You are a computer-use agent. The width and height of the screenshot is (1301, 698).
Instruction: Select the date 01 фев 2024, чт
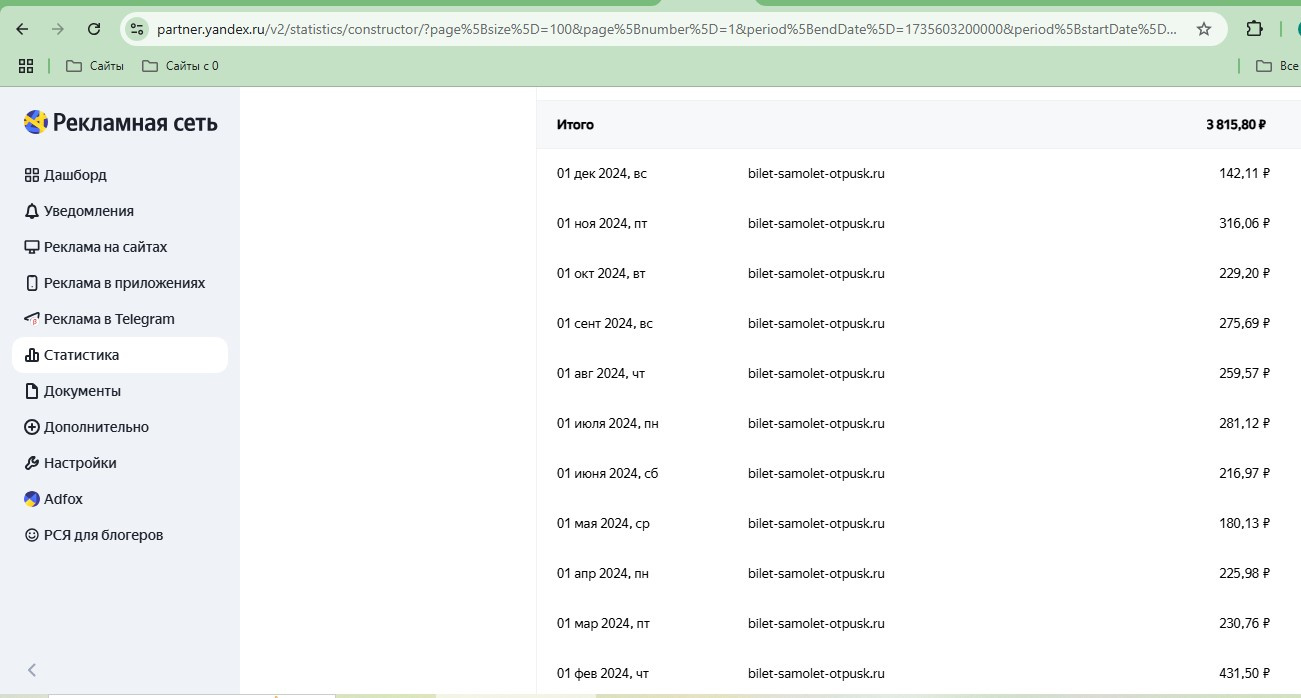pos(603,673)
